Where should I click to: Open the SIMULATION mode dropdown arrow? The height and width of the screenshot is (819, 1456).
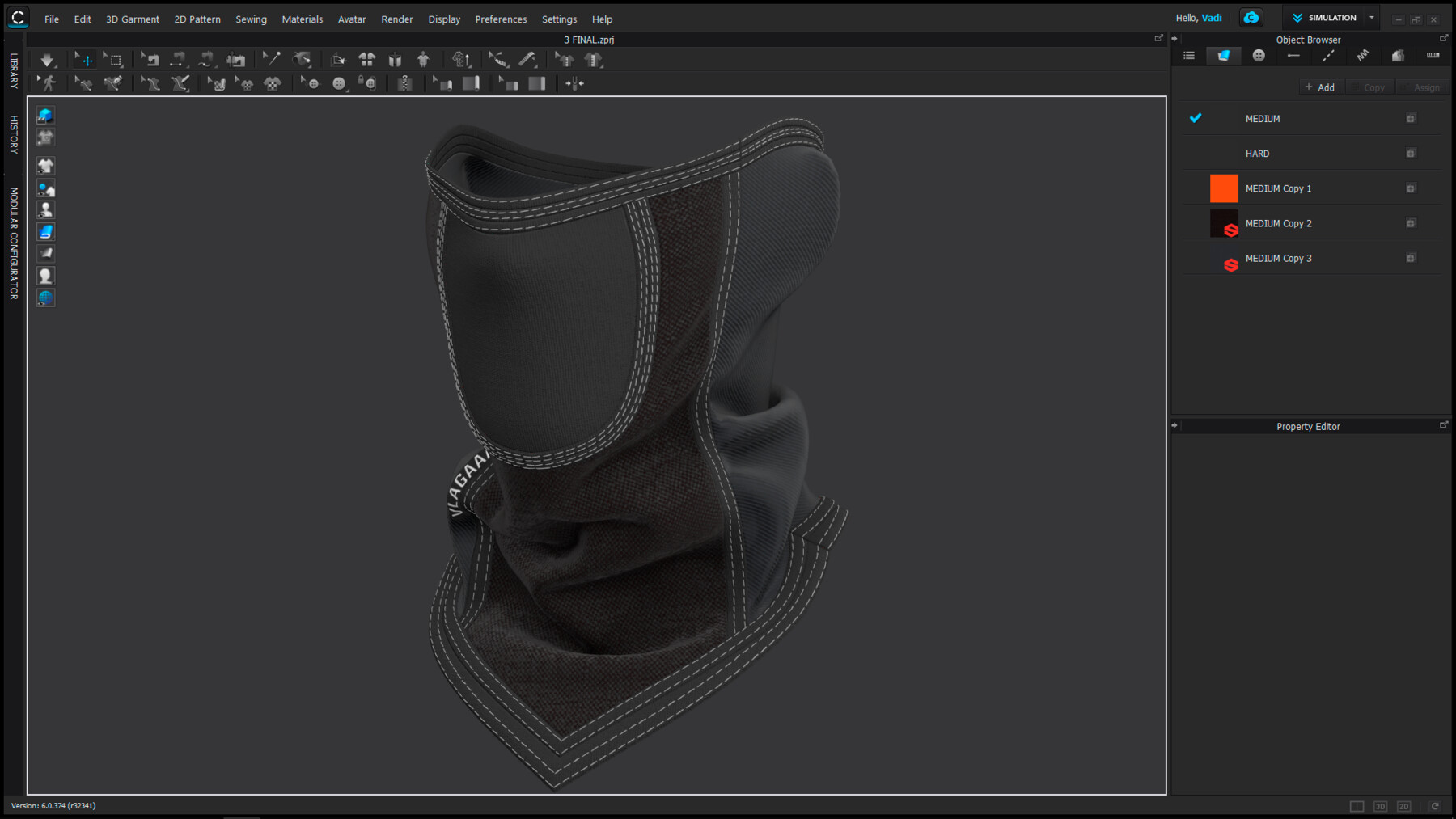point(1371,17)
